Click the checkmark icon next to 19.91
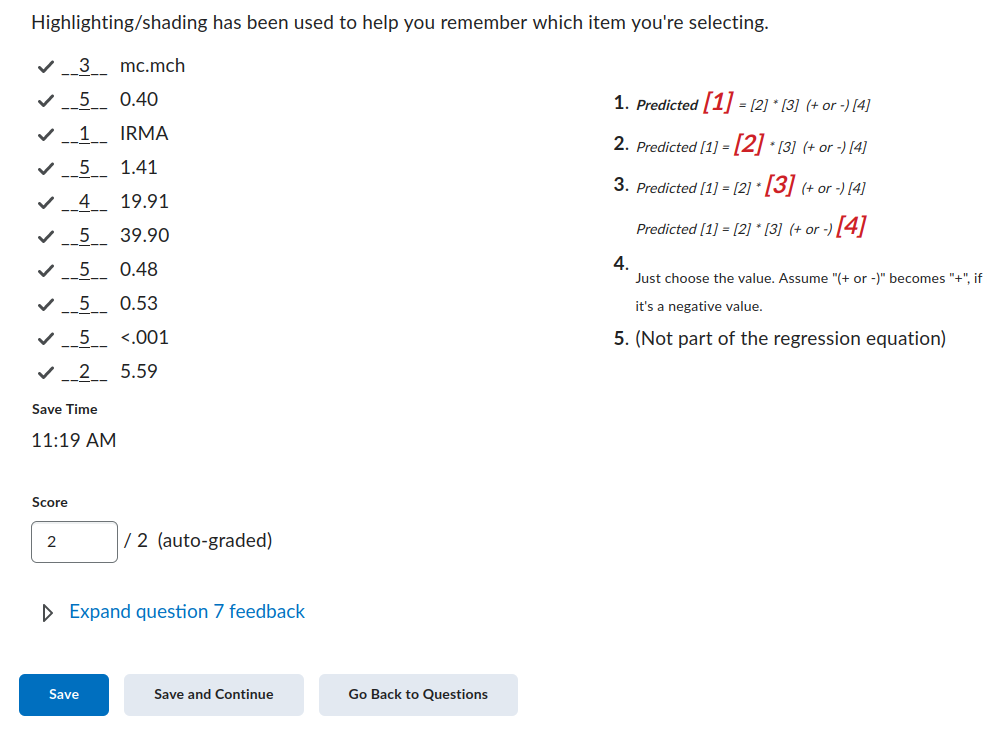 45,203
